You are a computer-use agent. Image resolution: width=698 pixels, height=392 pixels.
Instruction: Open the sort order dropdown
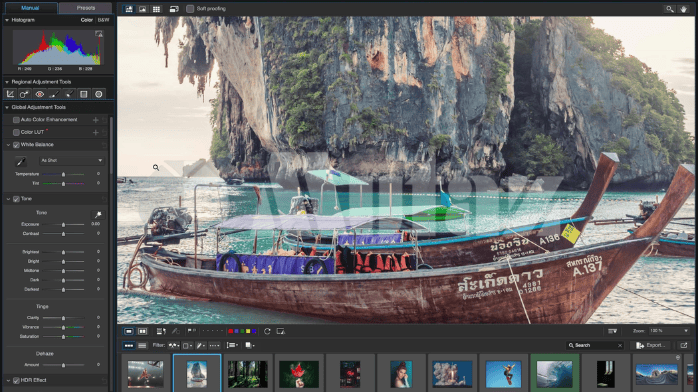(232, 345)
